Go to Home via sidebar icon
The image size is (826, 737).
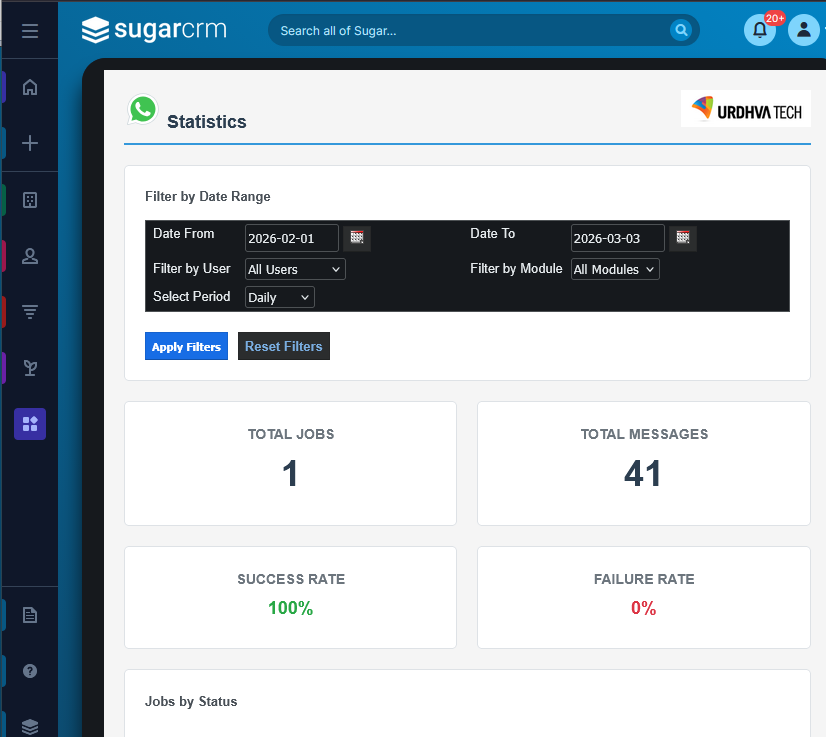pos(30,87)
